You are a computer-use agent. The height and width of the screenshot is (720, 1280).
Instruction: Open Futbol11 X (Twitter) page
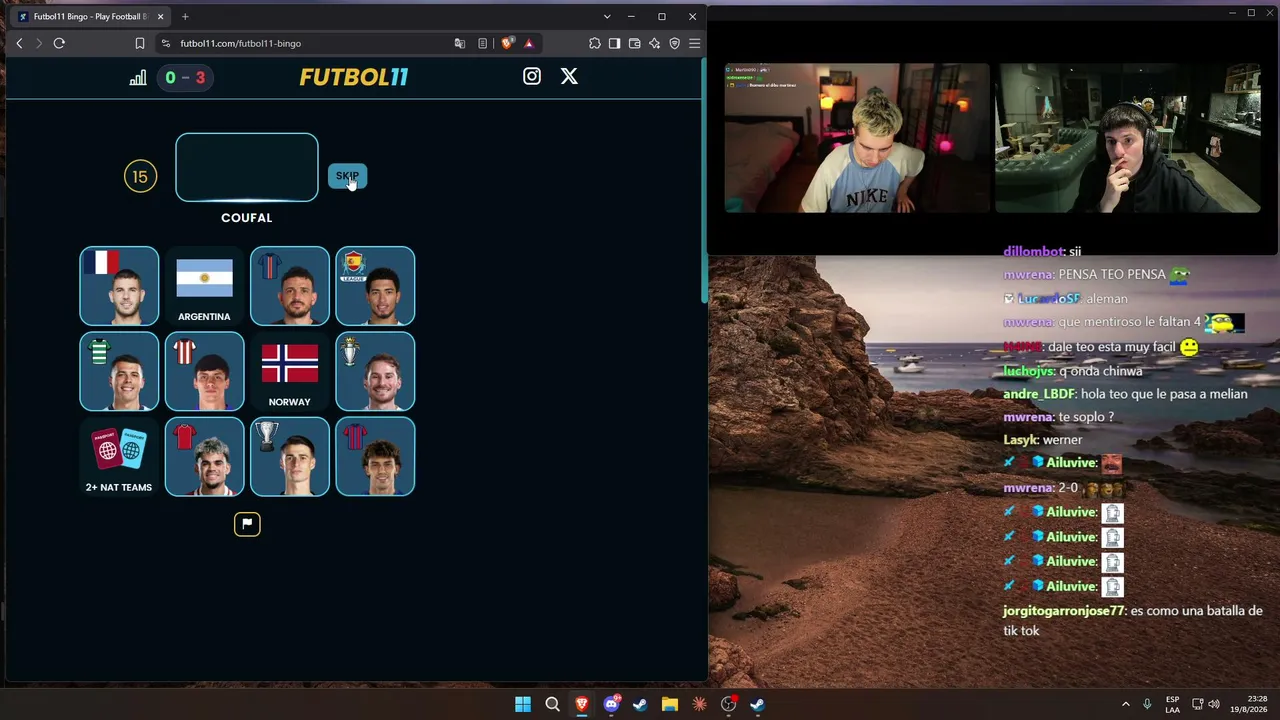pos(569,76)
